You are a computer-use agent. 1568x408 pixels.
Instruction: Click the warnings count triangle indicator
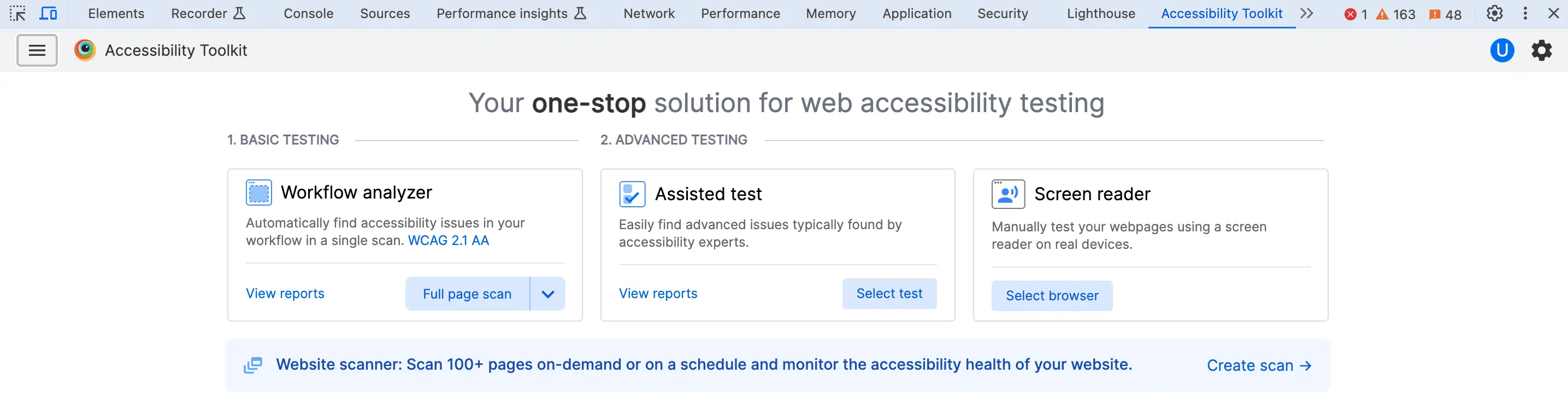pos(1395,14)
